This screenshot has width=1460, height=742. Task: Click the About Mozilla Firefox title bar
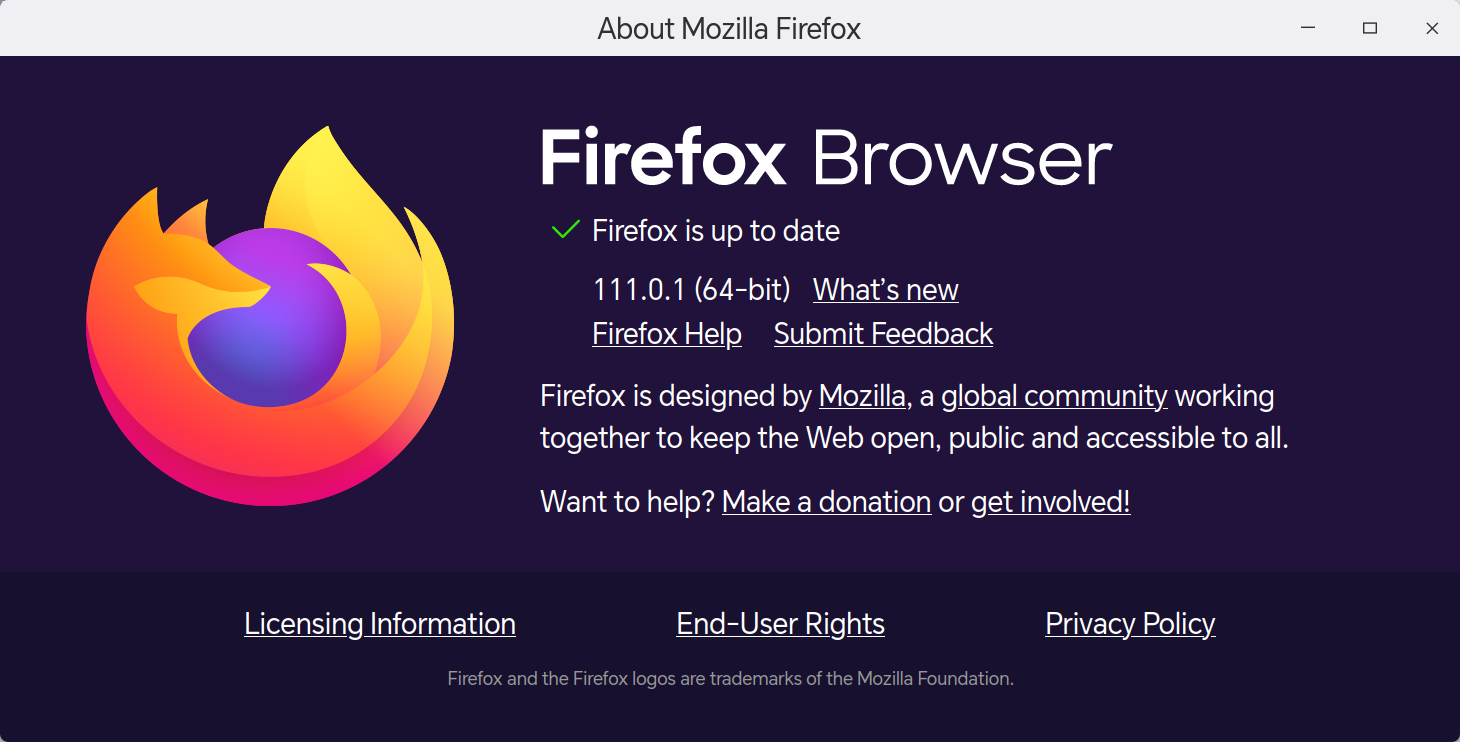click(x=729, y=28)
